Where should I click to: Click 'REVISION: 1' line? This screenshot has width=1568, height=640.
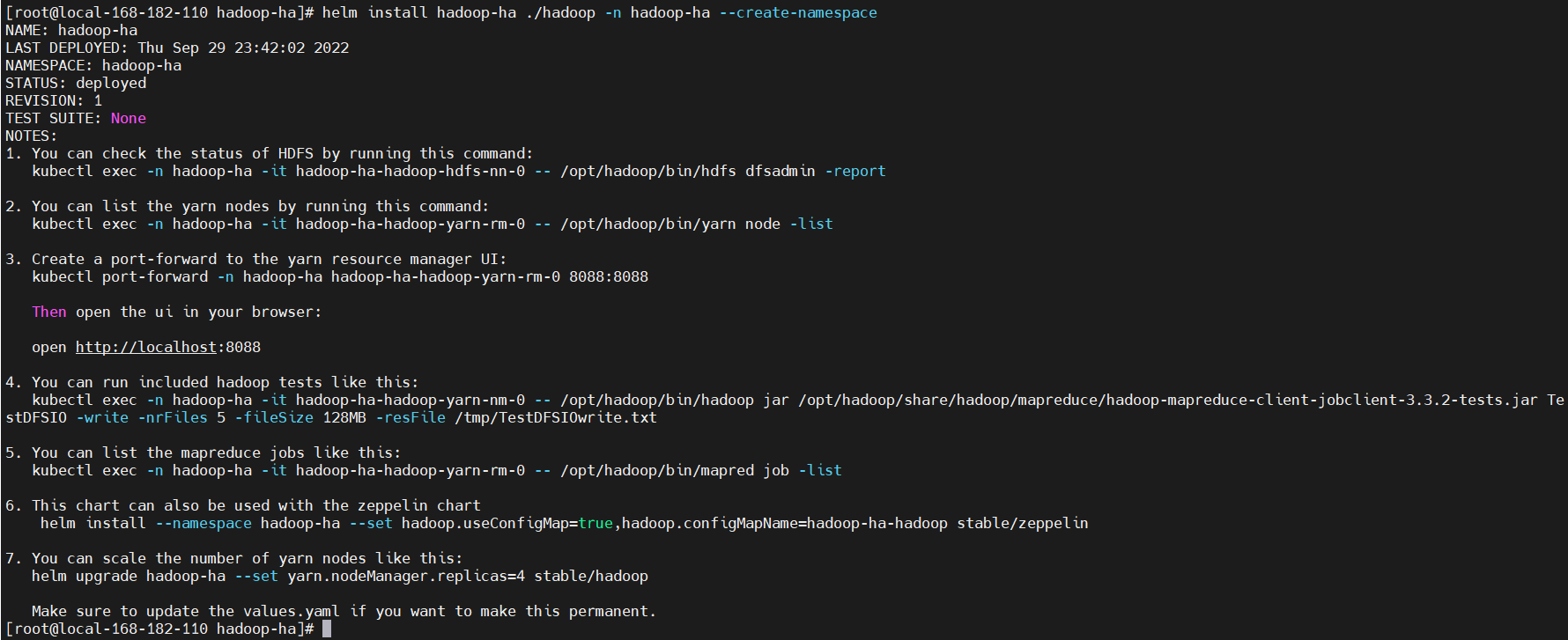(54, 100)
